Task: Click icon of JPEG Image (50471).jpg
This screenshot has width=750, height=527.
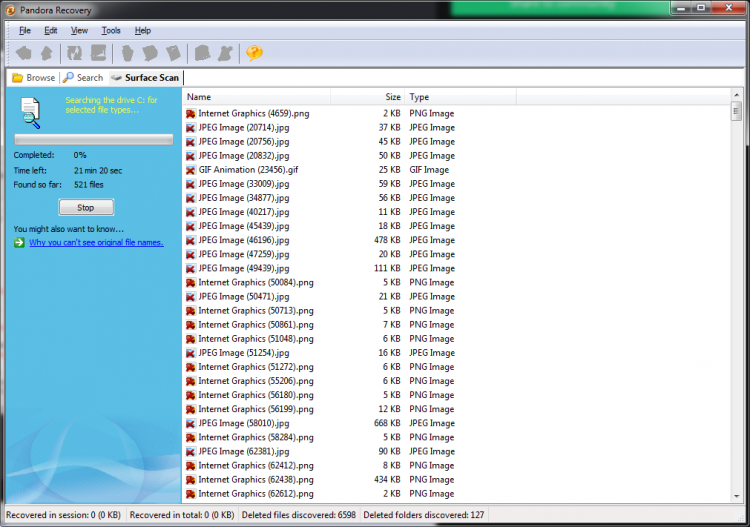Action: (x=191, y=296)
